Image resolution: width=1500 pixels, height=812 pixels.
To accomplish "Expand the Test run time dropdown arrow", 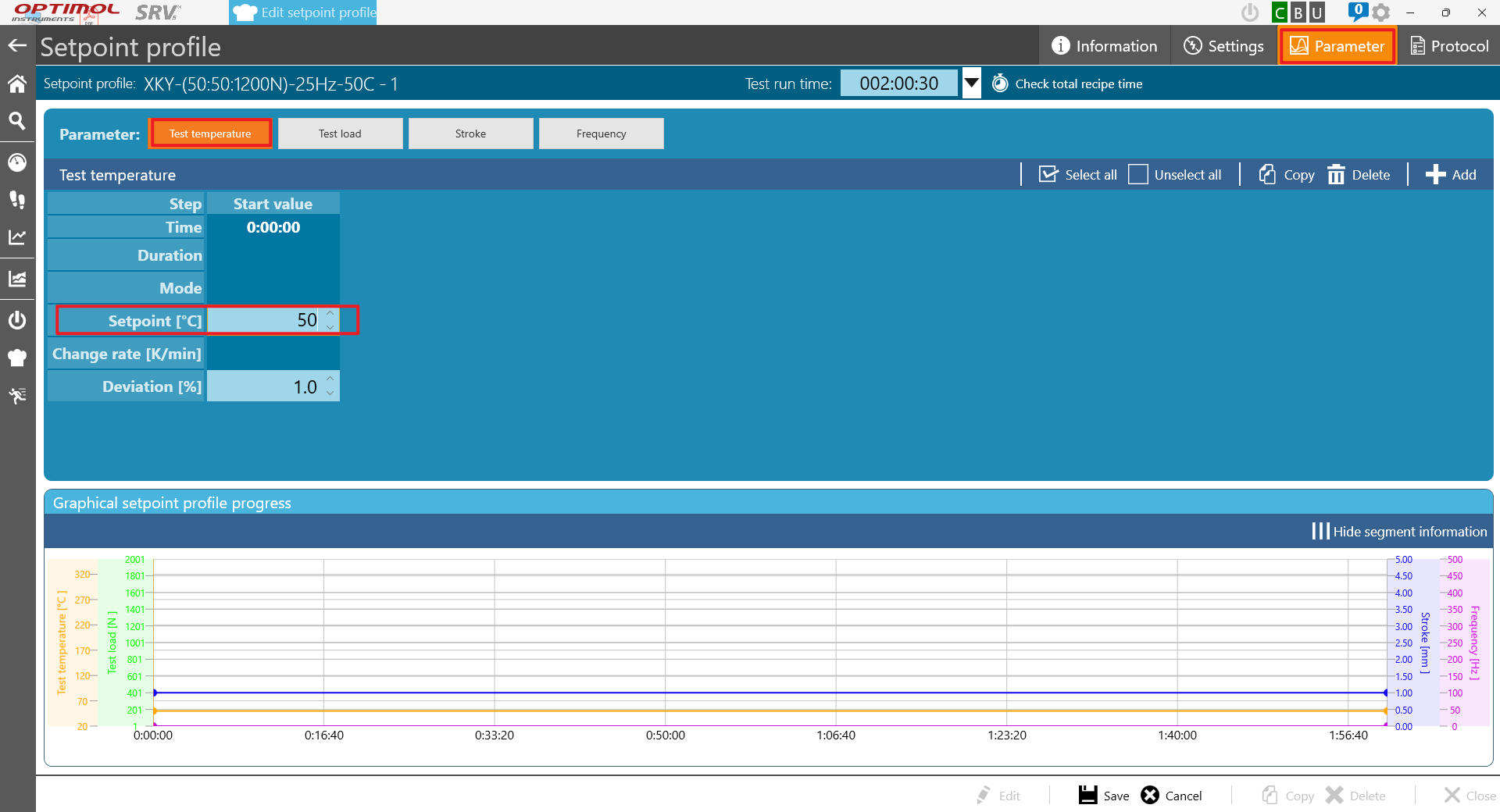I will point(971,84).
